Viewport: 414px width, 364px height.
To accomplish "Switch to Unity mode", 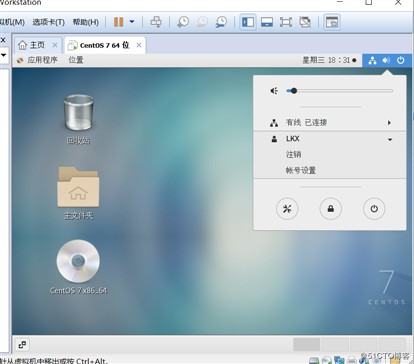I will tap(305, 22).
